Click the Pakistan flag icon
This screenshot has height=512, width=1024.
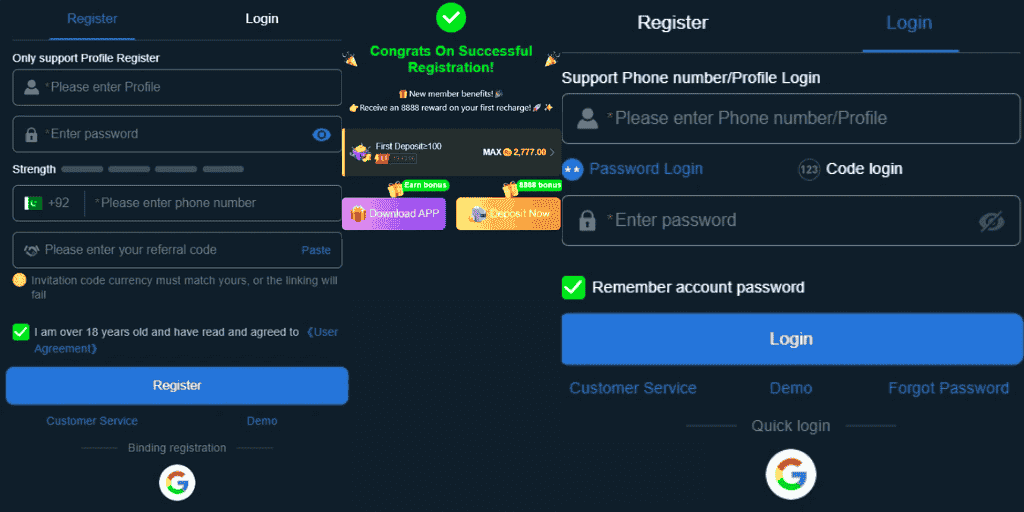pos(33,203)
